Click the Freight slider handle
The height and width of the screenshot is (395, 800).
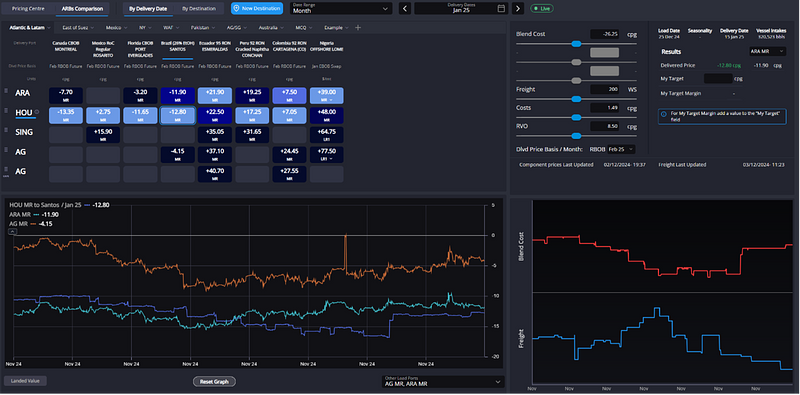(x=576, y=99)
